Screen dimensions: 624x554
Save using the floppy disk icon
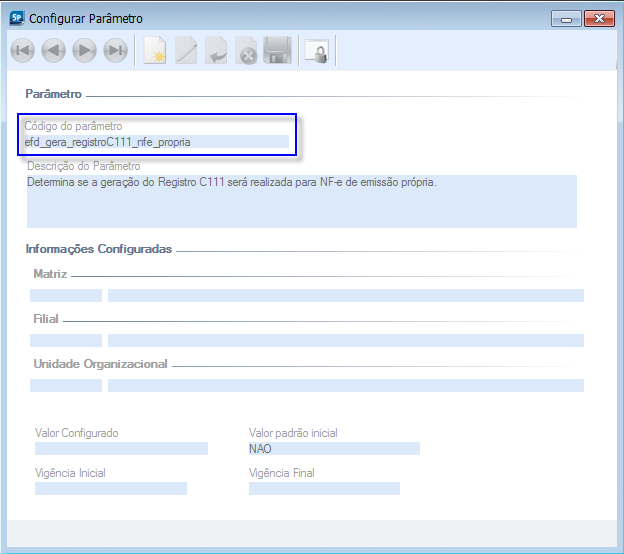coord(277,51)
